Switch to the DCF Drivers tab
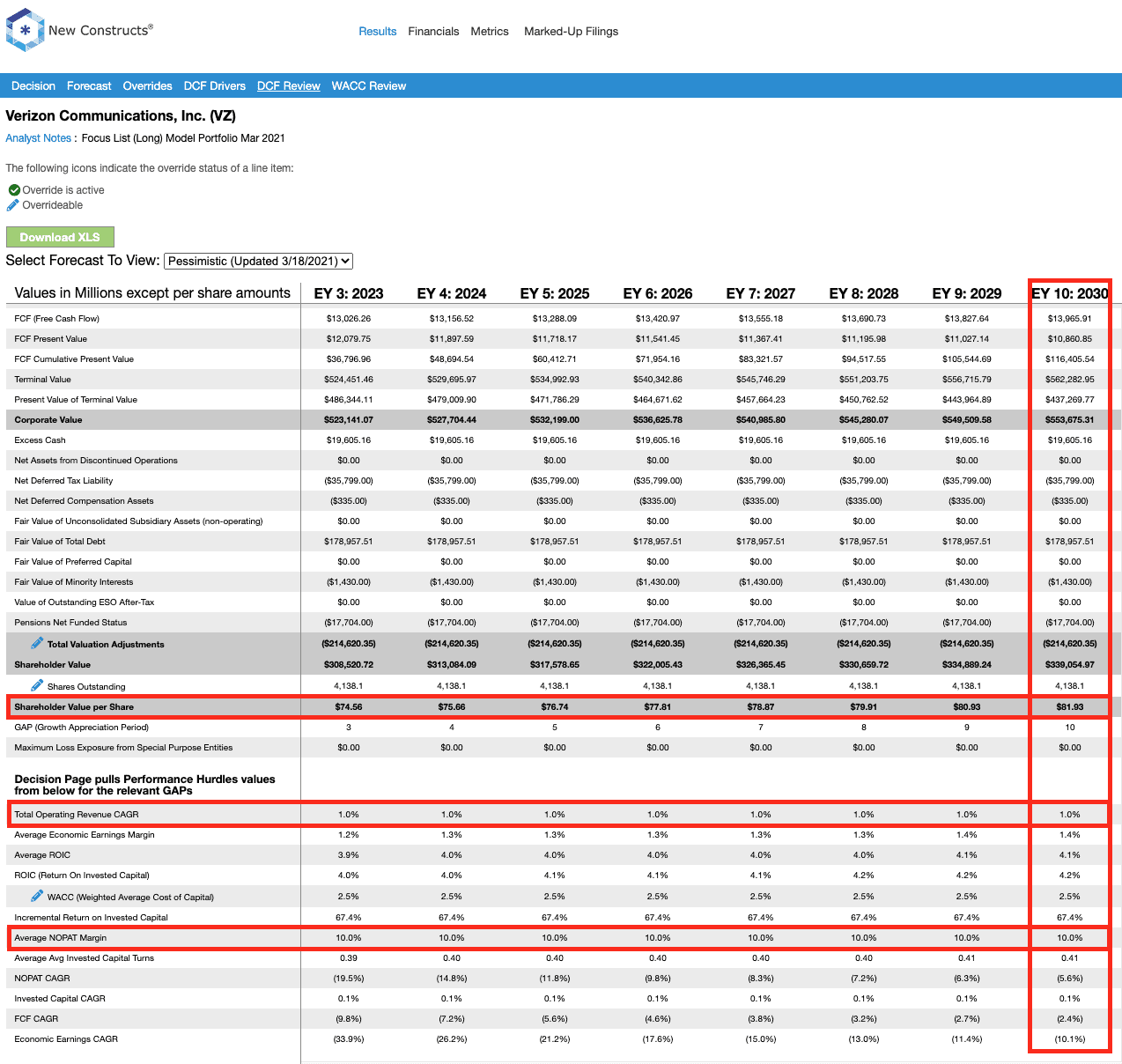The height and width of the screenshot is (1064, 1122). (215, 86)
